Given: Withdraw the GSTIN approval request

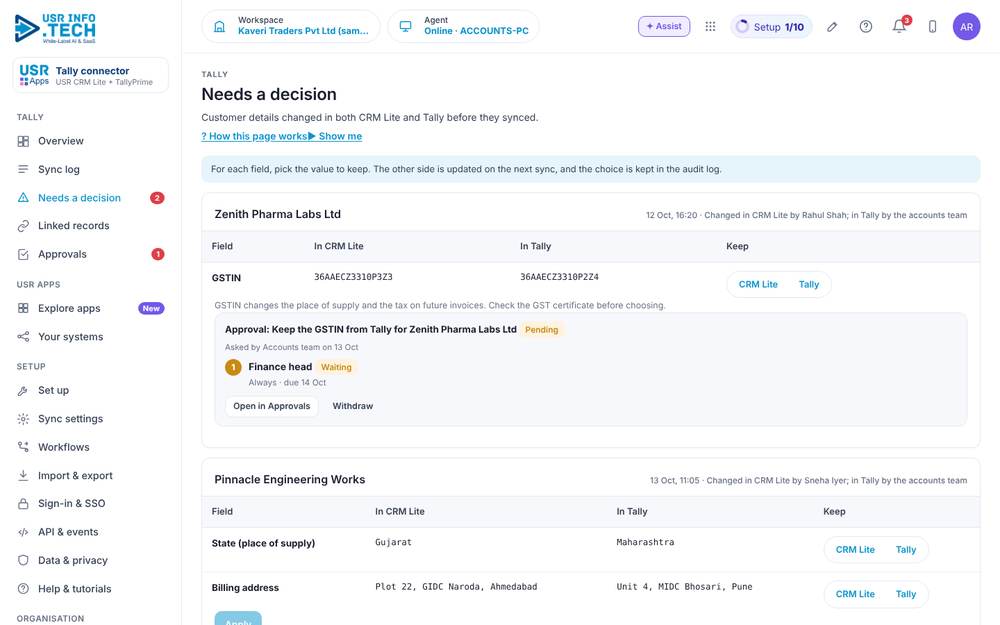Looking at the screenshot, I should click(x=353, y=406).
